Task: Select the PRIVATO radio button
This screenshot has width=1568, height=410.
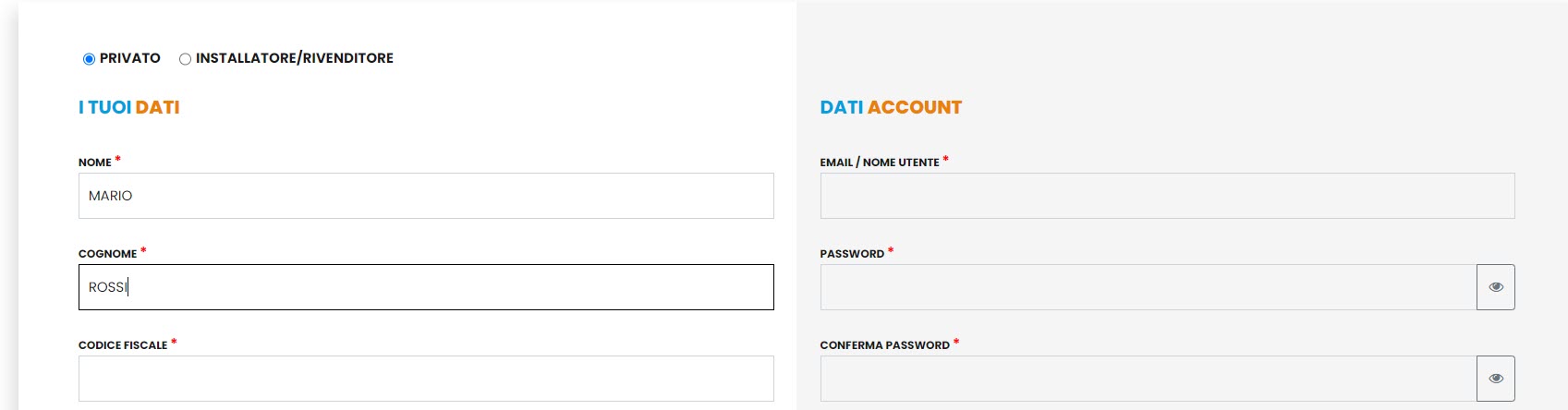Action: click(90, 59)
